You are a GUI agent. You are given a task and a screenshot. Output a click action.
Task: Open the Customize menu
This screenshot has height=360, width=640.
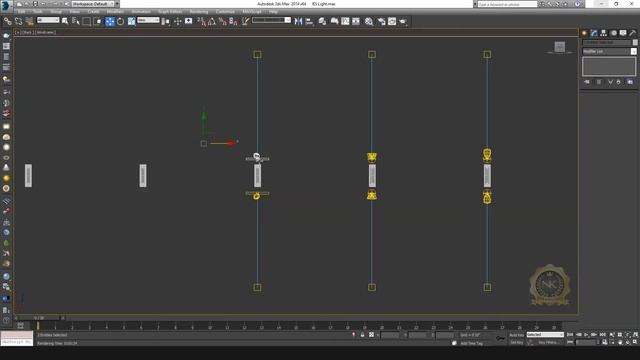click(225, 12)
